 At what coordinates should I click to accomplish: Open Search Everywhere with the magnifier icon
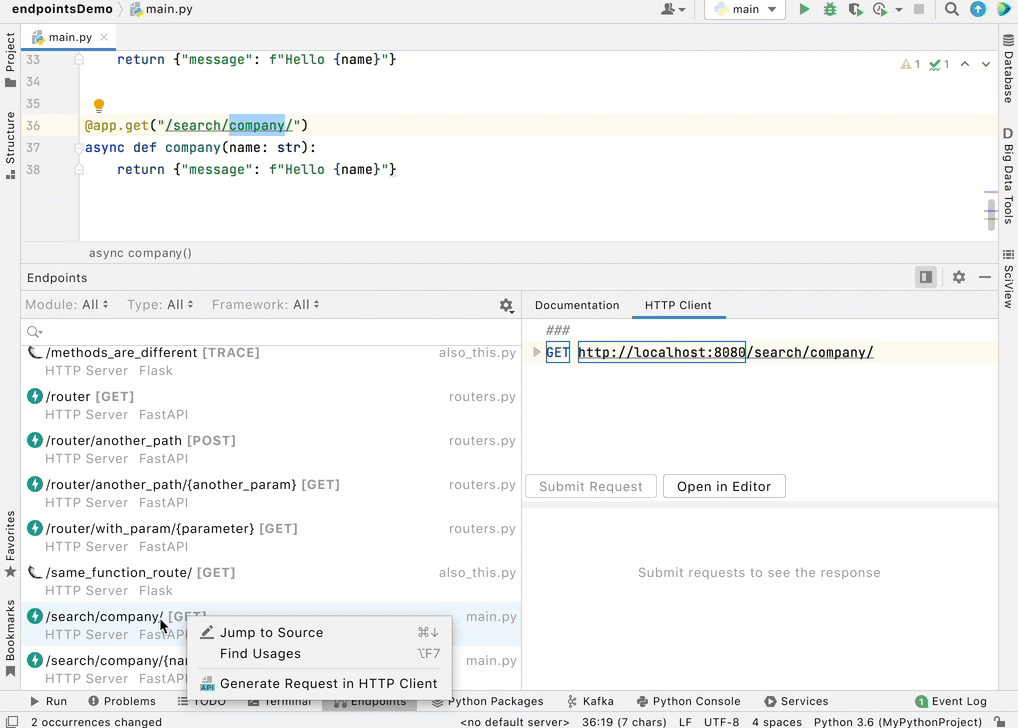pyautogui.click(x=951, y=9)
